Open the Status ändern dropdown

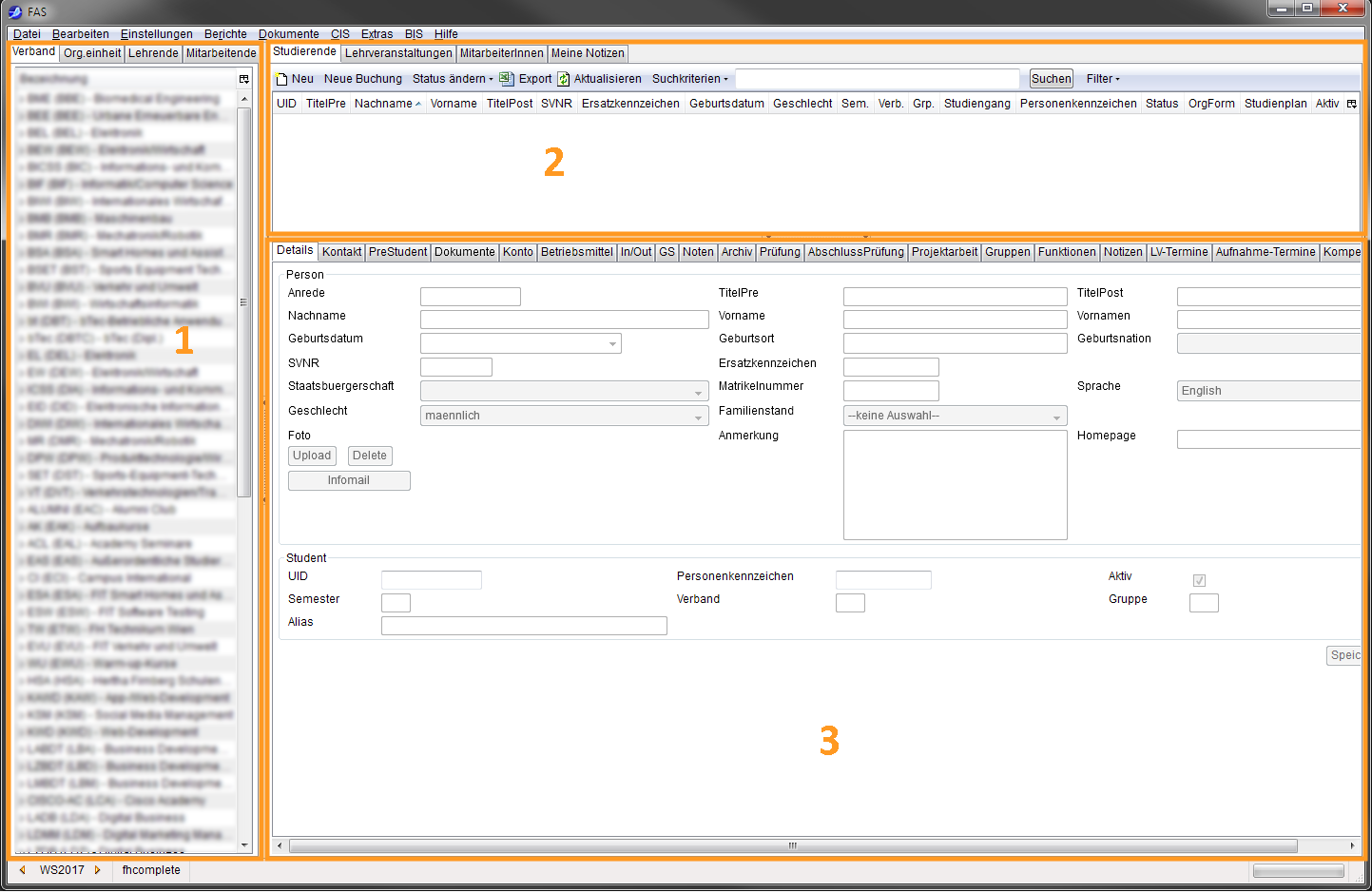click(x=453, y=79)
